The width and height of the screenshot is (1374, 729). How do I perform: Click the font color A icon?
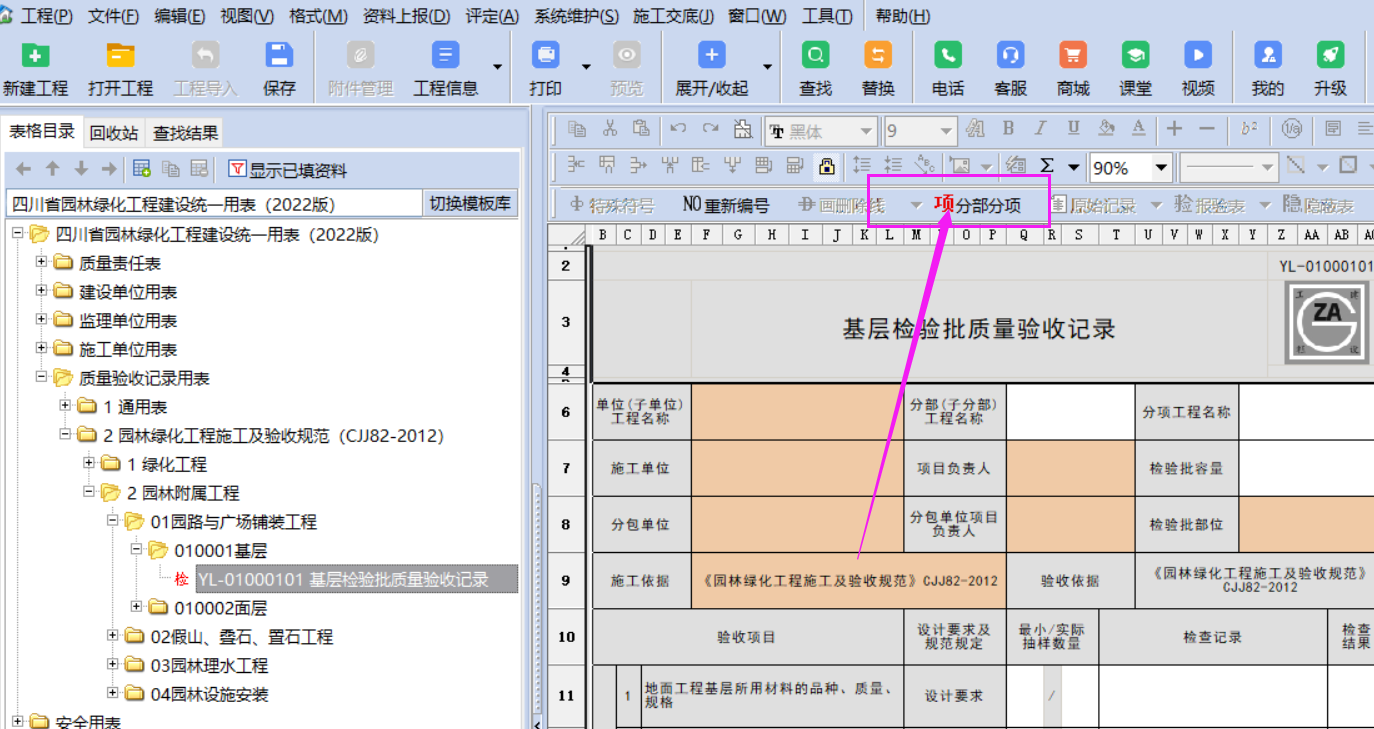click(x=1138, y=129)
